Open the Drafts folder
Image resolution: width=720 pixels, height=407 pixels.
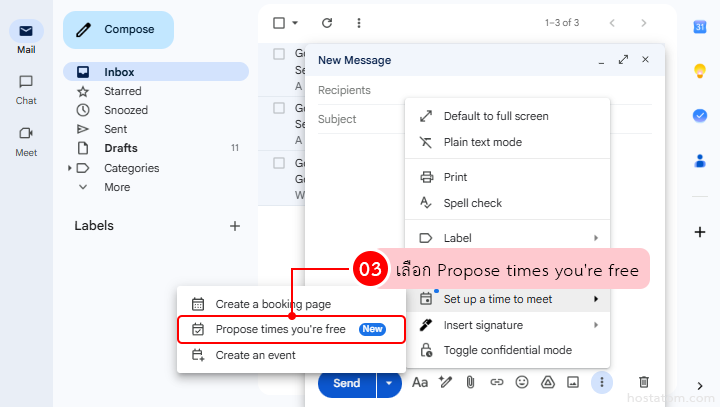tap(156, 148)
